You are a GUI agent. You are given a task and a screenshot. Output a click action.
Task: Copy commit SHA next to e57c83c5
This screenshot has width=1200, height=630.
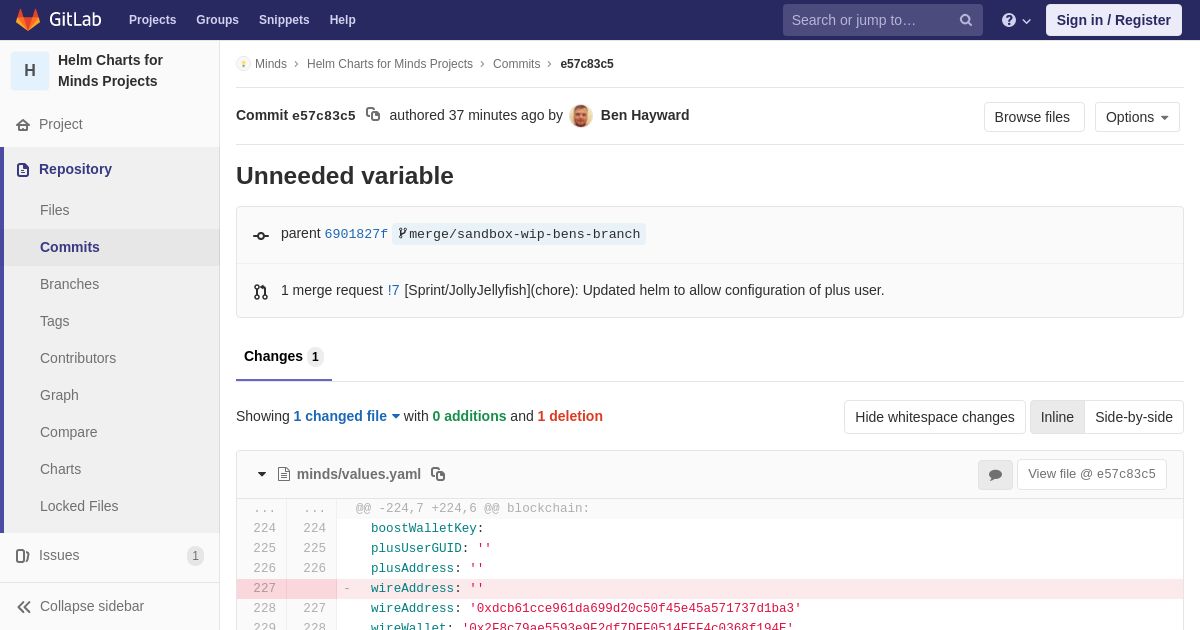point(373,115)
